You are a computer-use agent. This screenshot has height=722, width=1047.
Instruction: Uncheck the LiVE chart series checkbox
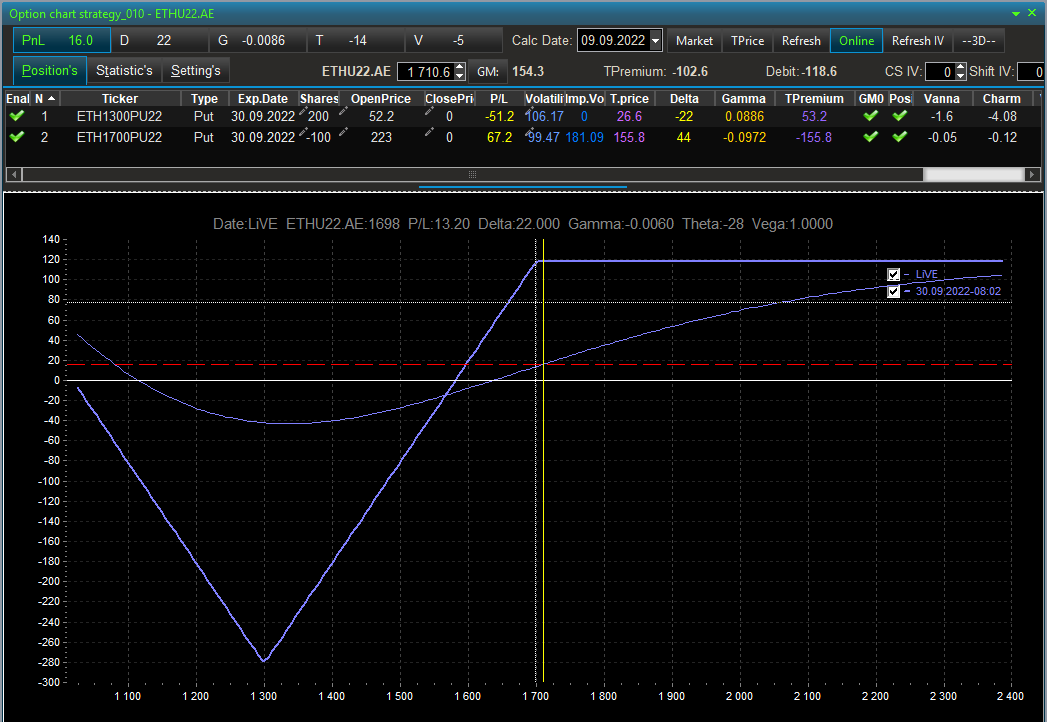coord(893,275)
